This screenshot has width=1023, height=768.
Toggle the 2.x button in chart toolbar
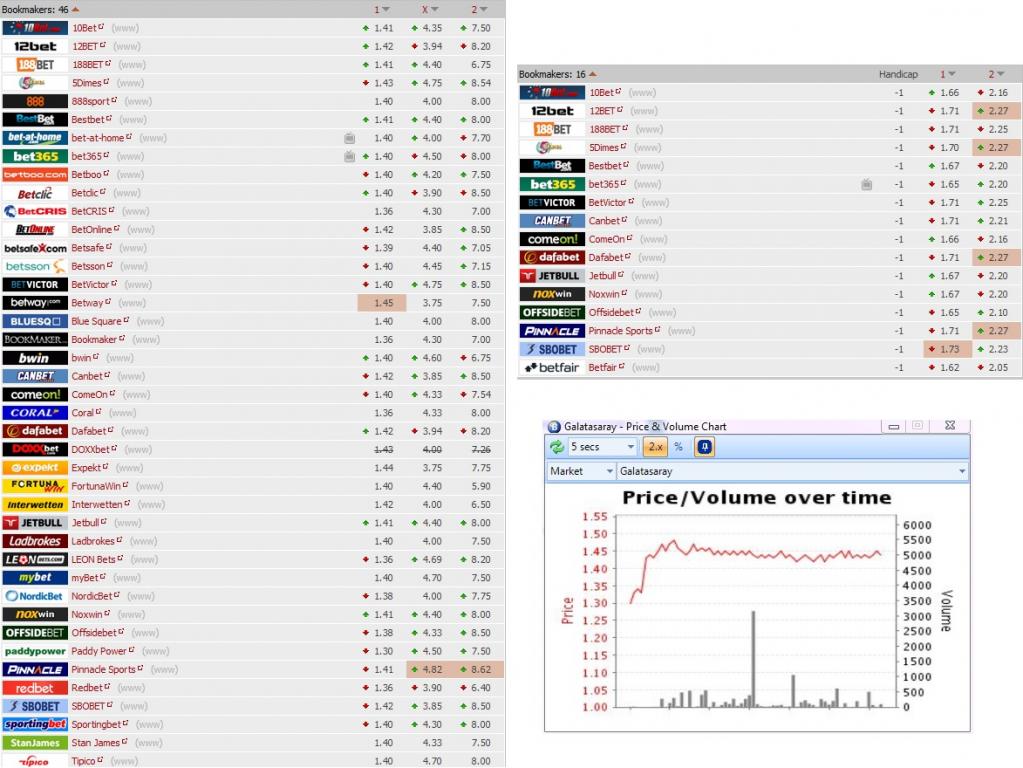(x=655, y=447)
